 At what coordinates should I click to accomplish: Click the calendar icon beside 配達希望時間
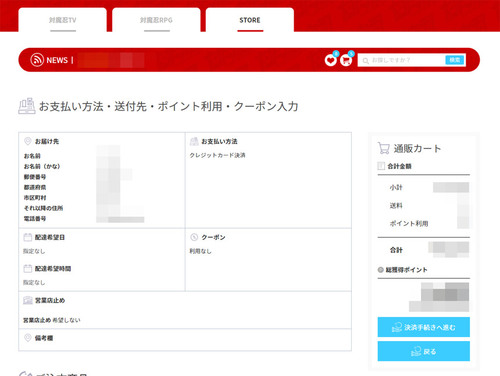point(28,269)
